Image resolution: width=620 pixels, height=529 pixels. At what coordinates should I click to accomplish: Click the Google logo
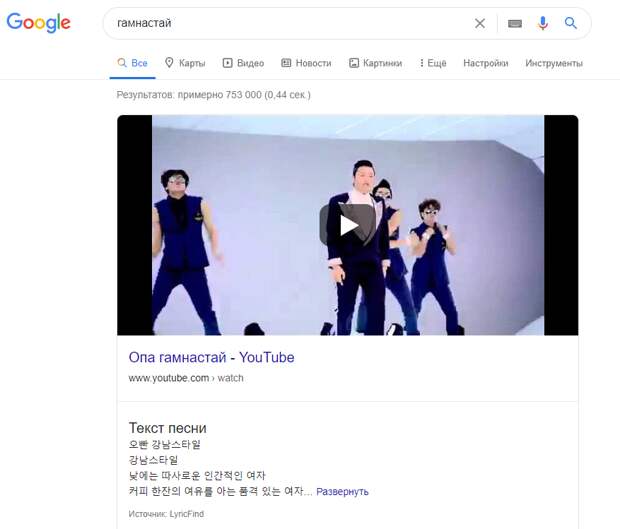click(x=39, y=23)
